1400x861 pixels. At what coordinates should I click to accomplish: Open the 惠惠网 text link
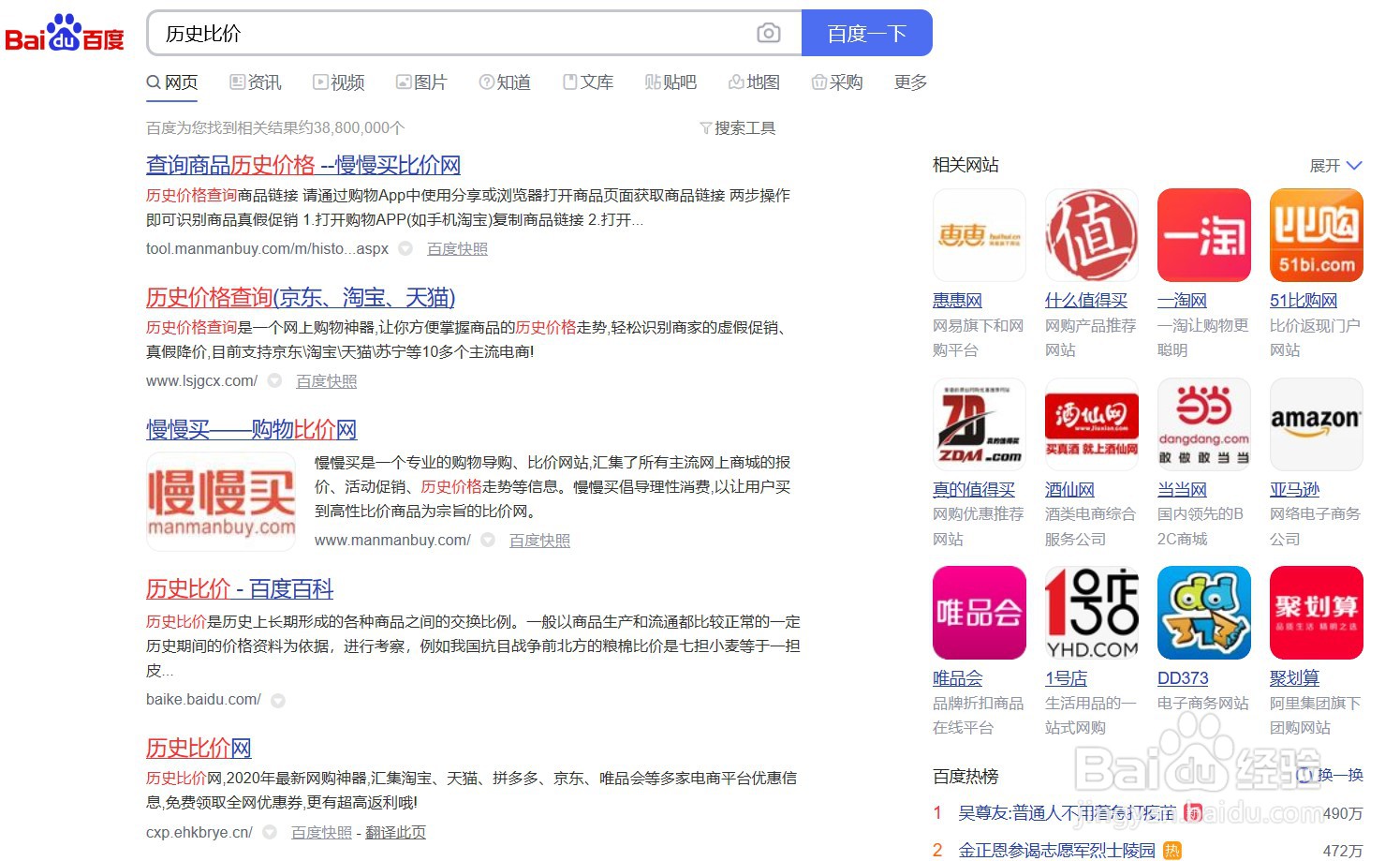957,301
